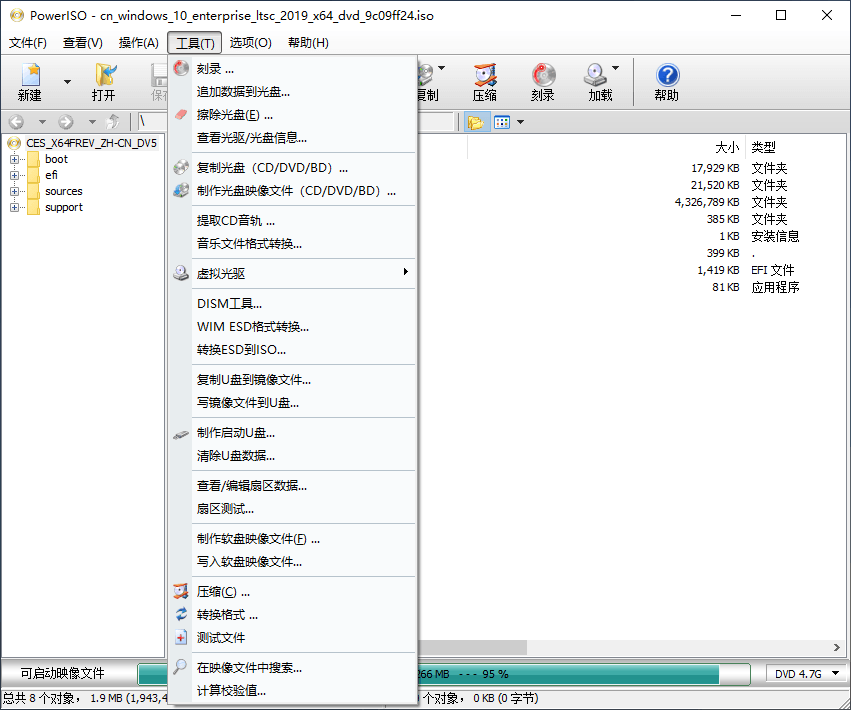Click the 新建 (New) toolbar icon
The height and width of the screenshot is (710, 851).
click(30, 82)
